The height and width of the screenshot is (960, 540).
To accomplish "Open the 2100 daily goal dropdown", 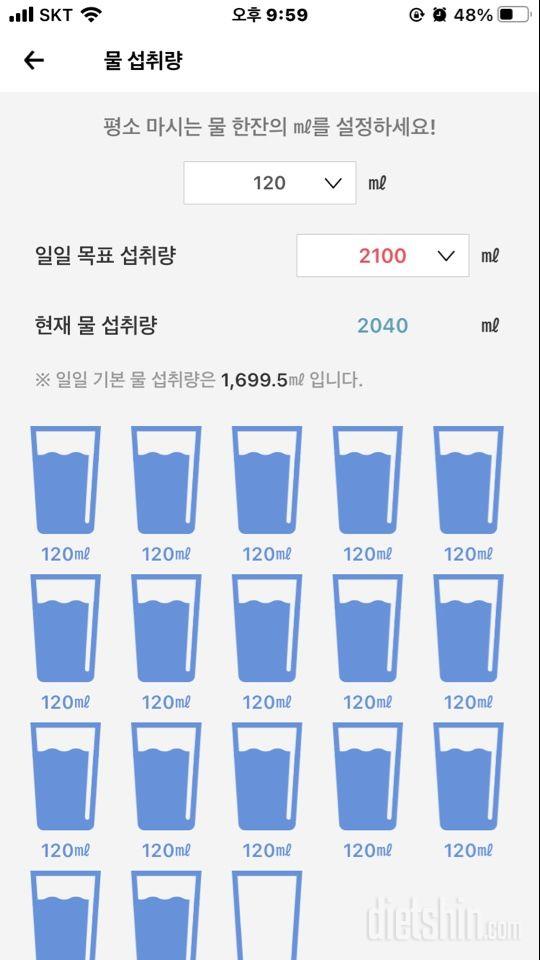I will (x=383, y=255).
